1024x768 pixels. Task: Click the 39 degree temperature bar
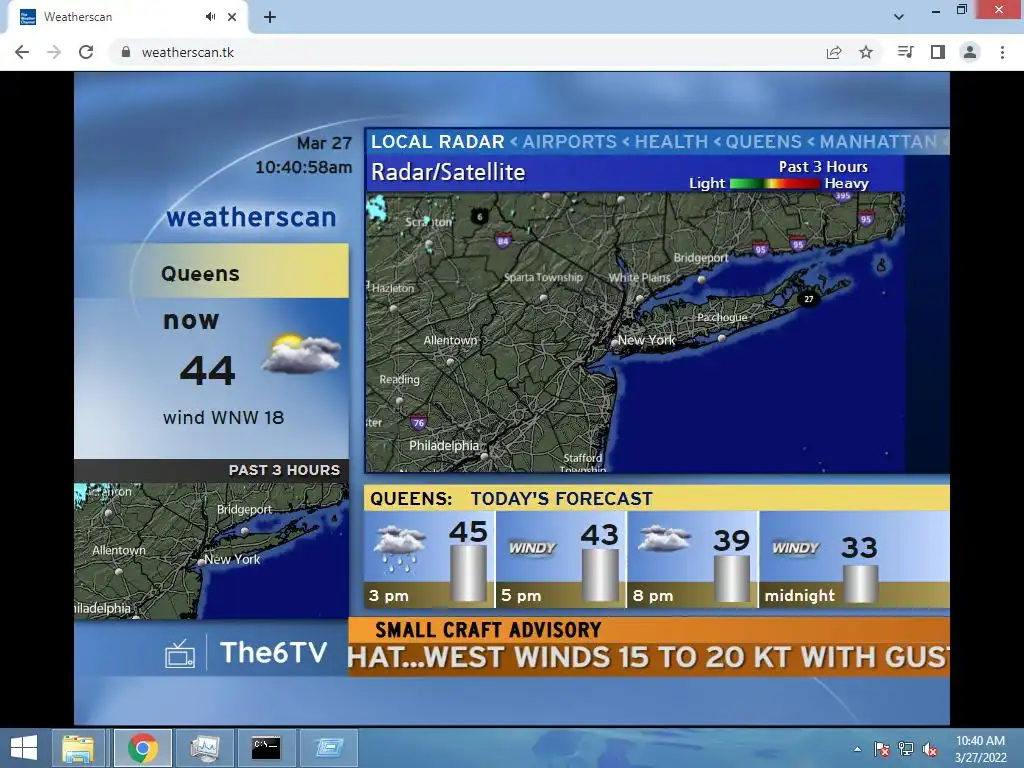click(x=731, y=579)
